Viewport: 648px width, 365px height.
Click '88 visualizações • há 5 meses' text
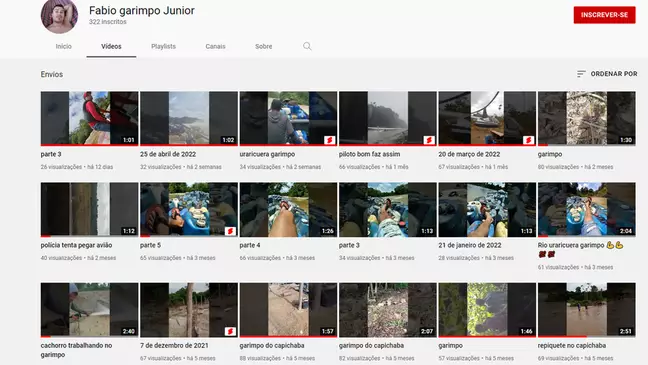[x=277, y=358]
